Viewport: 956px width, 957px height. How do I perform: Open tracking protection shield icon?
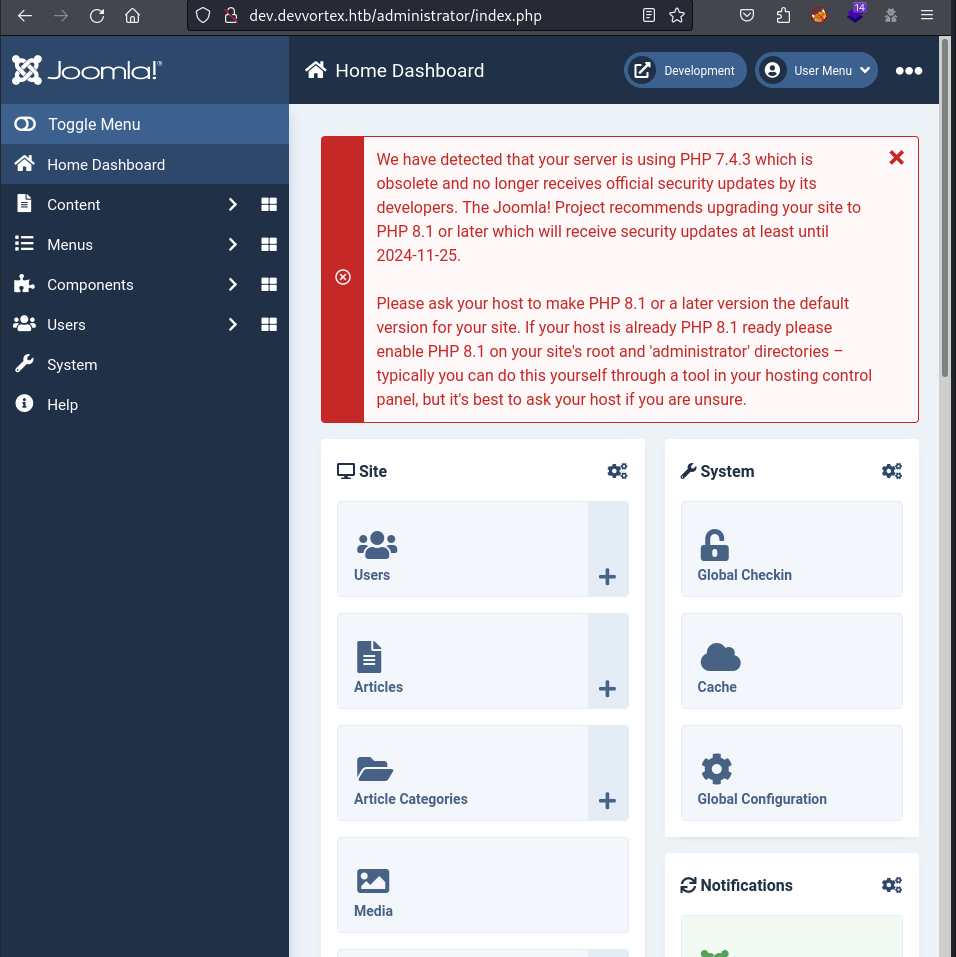coord(203,16)
